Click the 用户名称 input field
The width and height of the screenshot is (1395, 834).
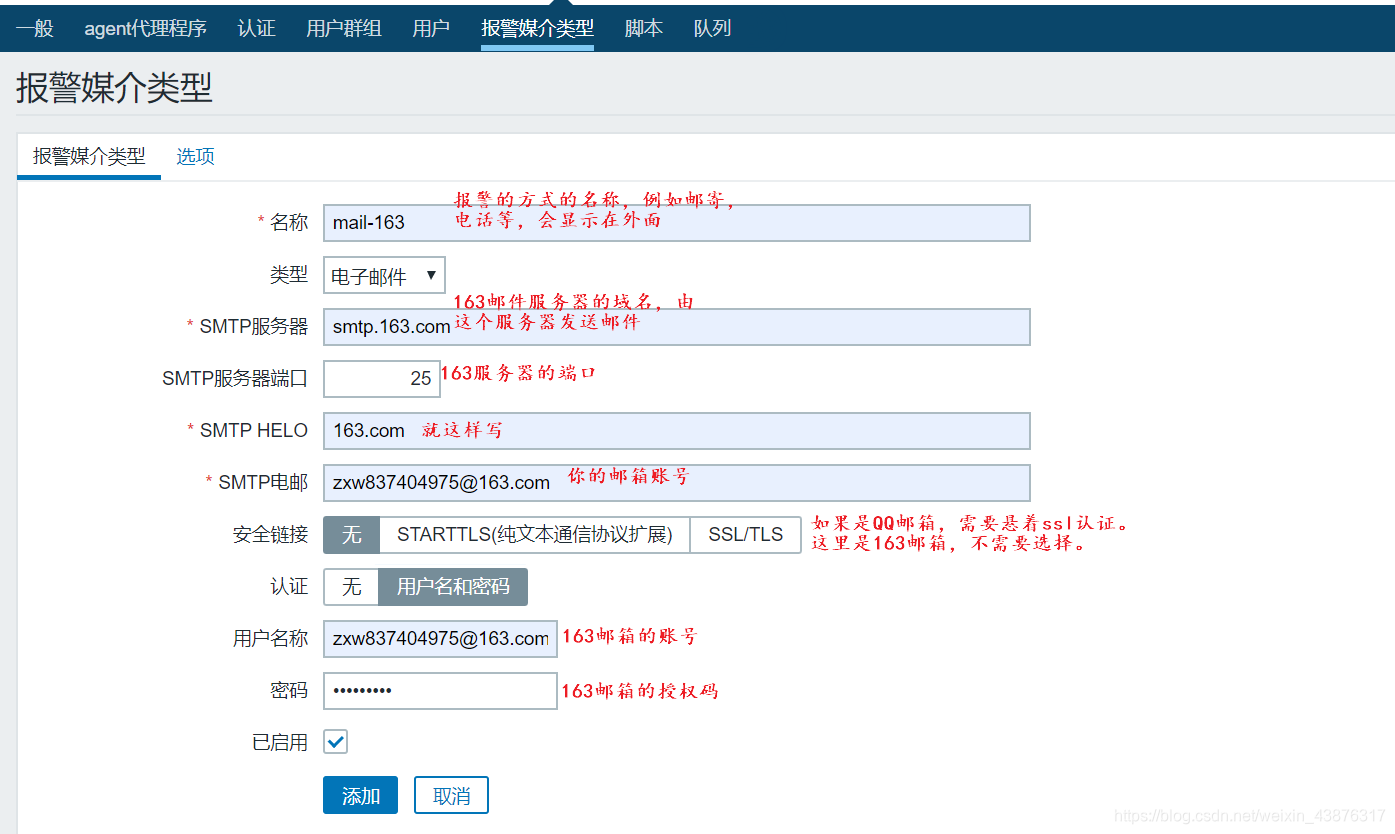coord(440,638)
